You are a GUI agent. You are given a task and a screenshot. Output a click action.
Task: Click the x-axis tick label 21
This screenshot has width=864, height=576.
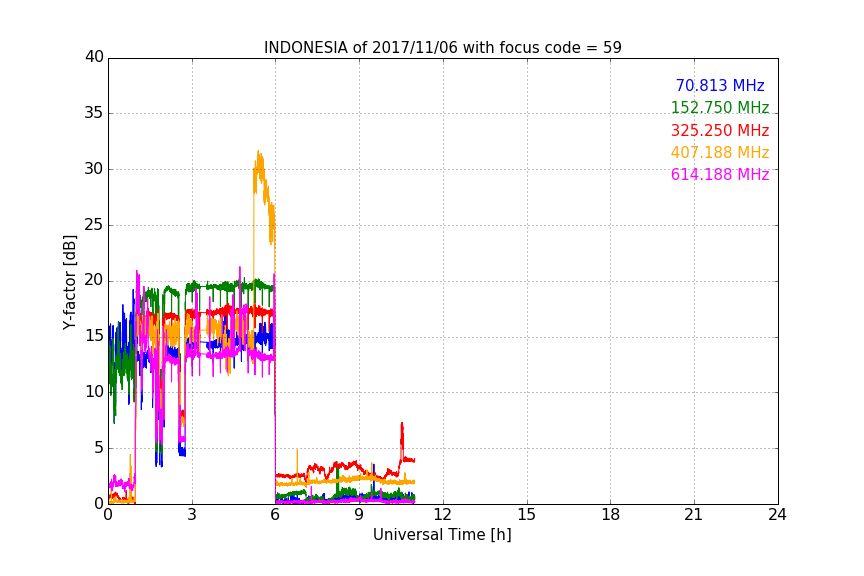[x=694, y=515]
